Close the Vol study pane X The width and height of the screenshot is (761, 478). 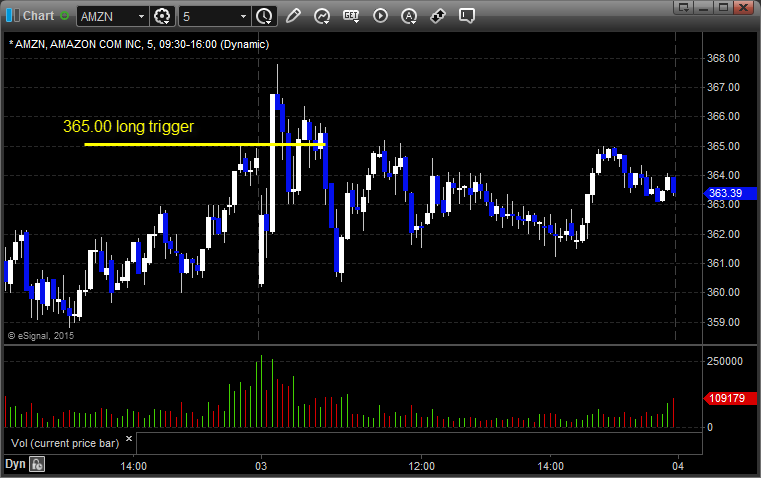(x=129, y=439)
